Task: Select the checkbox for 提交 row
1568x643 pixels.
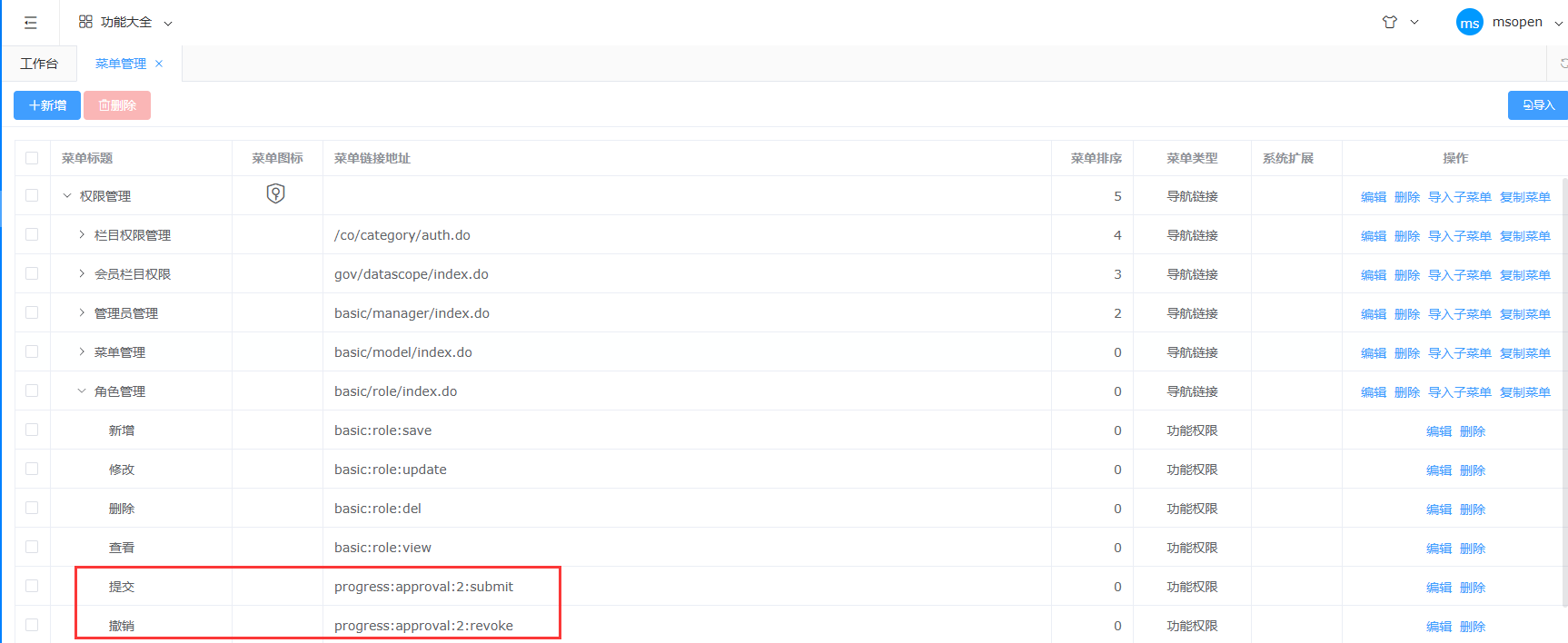Action: click(x=32, y=586)
